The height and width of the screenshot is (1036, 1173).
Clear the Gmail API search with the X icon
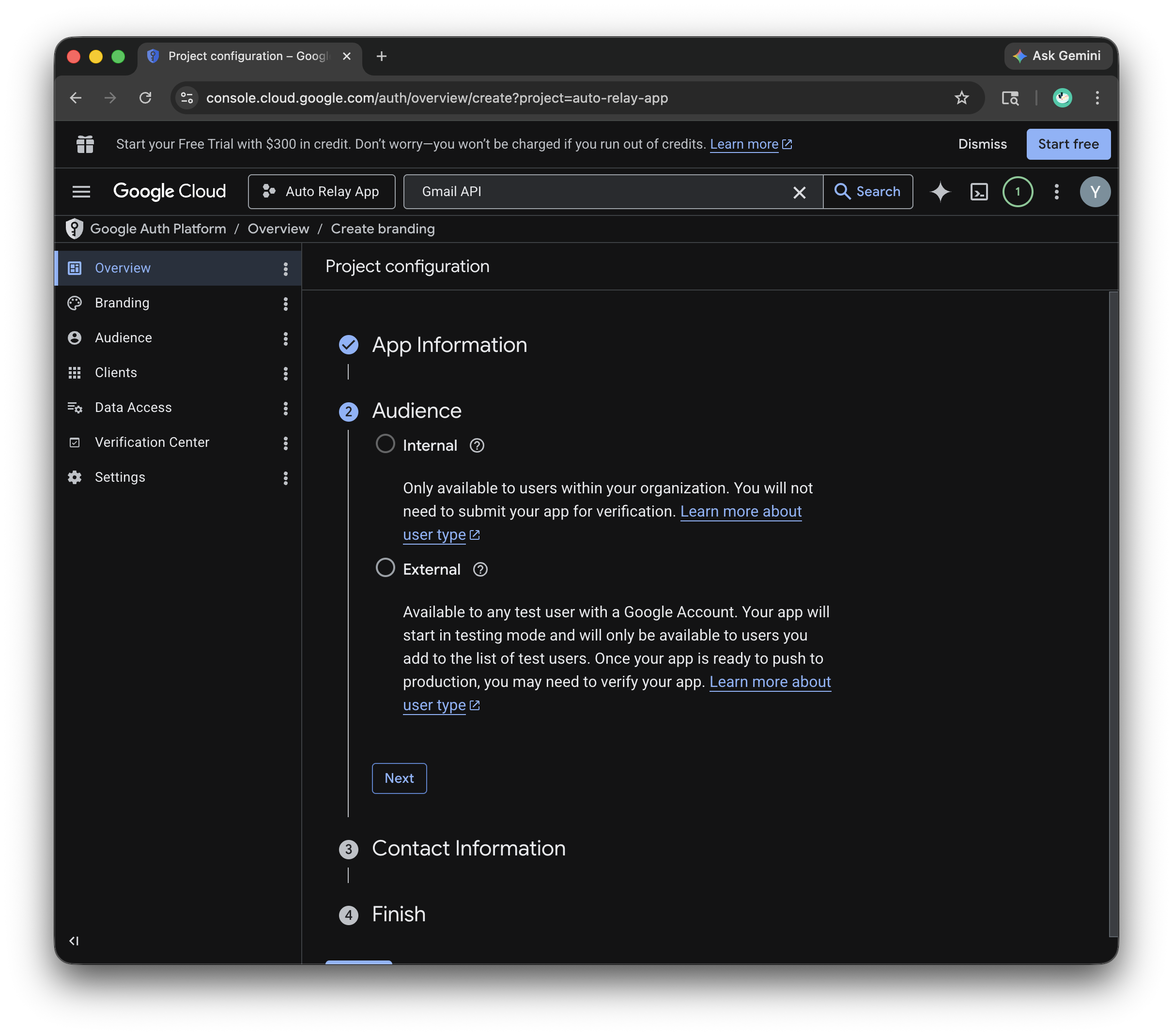click(x=799, y=192)
